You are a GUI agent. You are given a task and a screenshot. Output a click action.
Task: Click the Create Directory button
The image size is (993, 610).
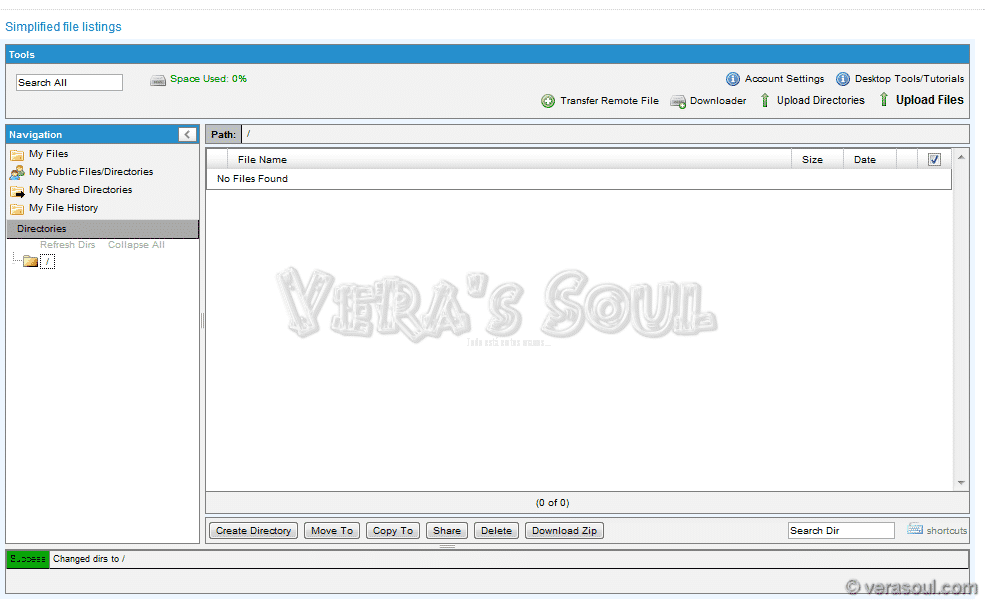coord(254,531)
